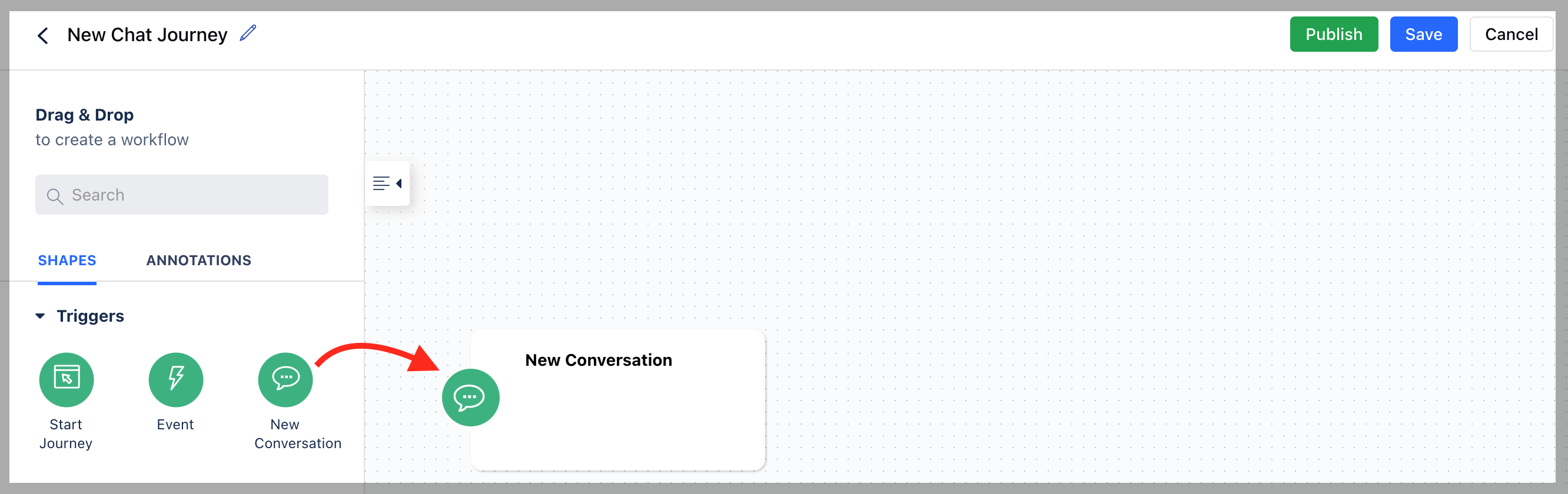Select the New Conversation card on canvas

618,400
